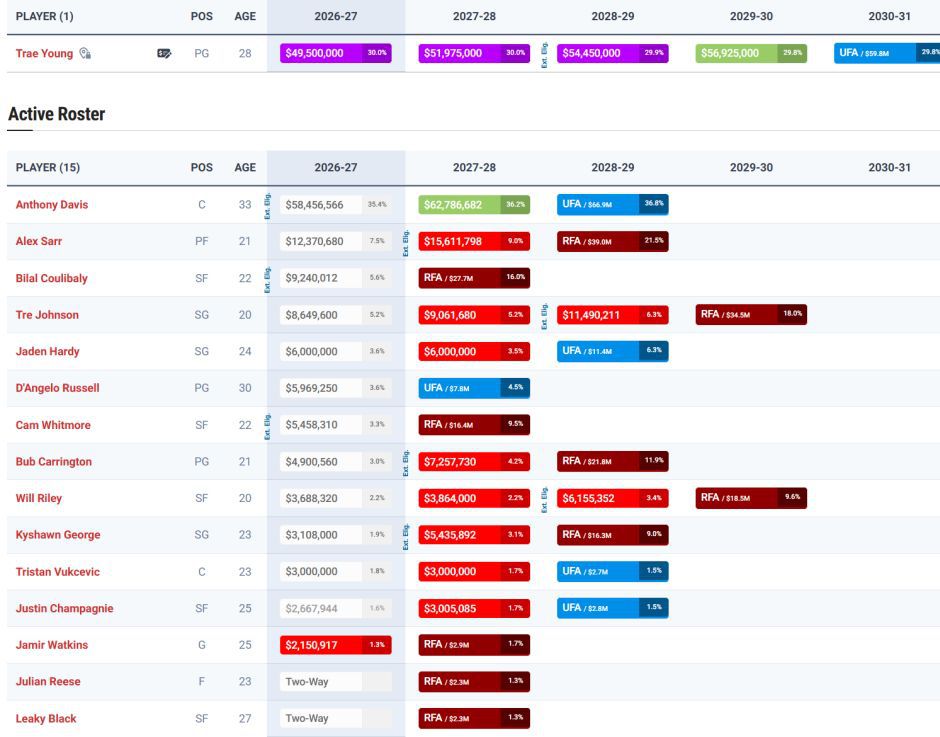Open Alex Sarr player link

tap(38, 241)
